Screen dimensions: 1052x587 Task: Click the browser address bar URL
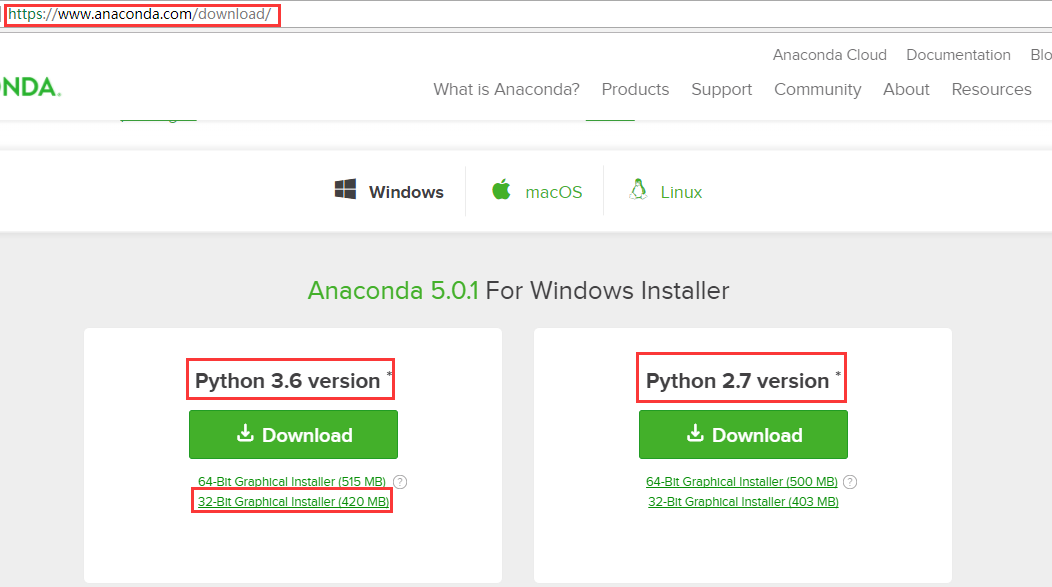140,16
